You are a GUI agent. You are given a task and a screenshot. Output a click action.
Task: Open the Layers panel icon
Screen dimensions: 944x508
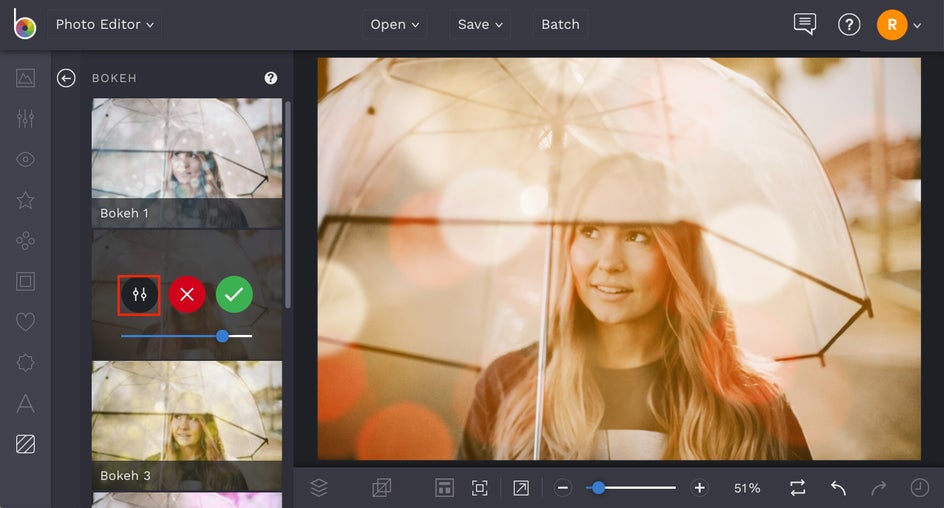click(x=319, y=488)
